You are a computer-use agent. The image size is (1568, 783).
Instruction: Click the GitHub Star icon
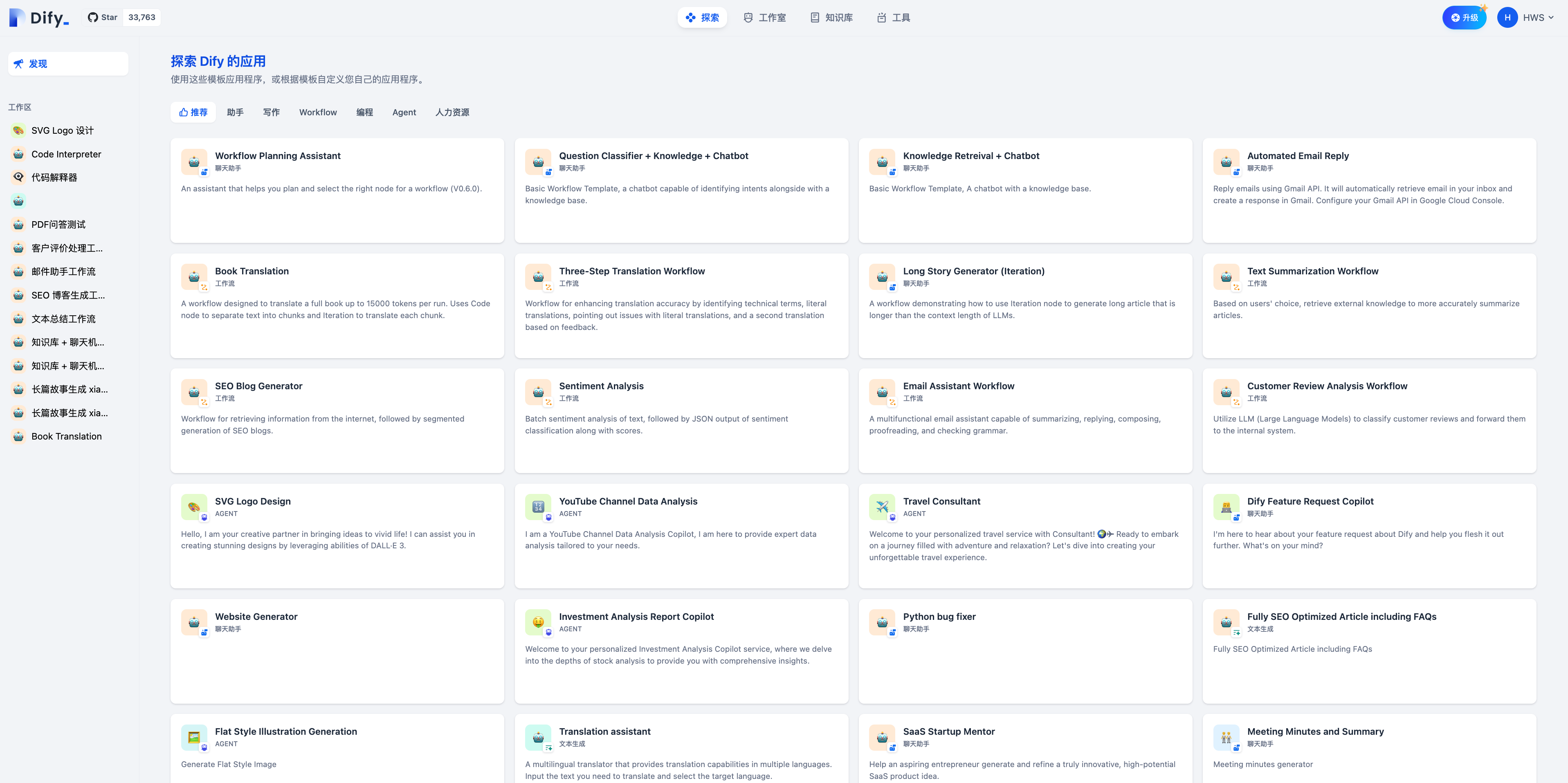[x=92, y=18]
